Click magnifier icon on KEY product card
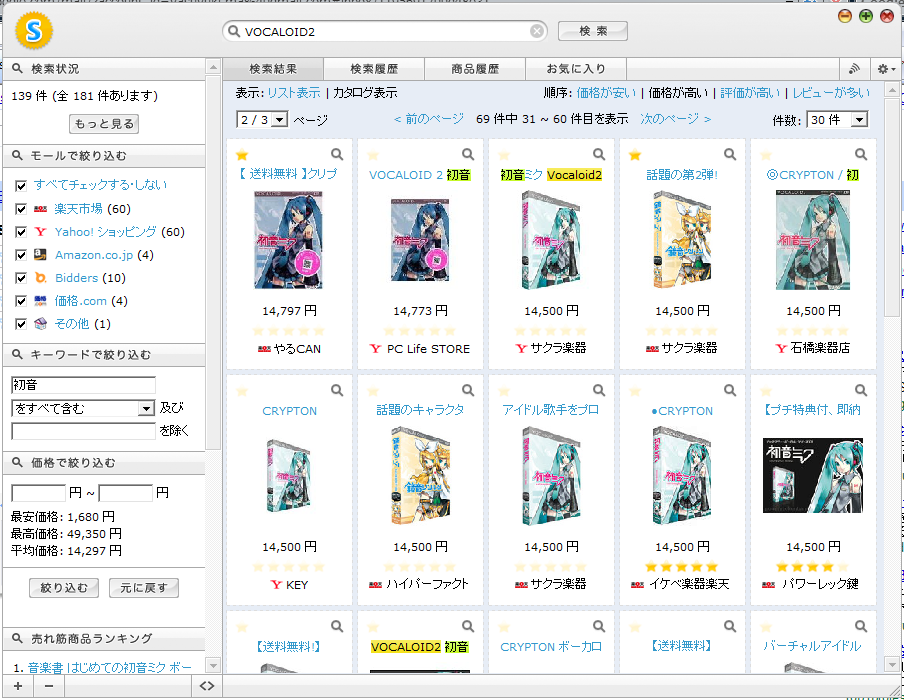This screenshot has height=700, width=904. click(337, 390)
